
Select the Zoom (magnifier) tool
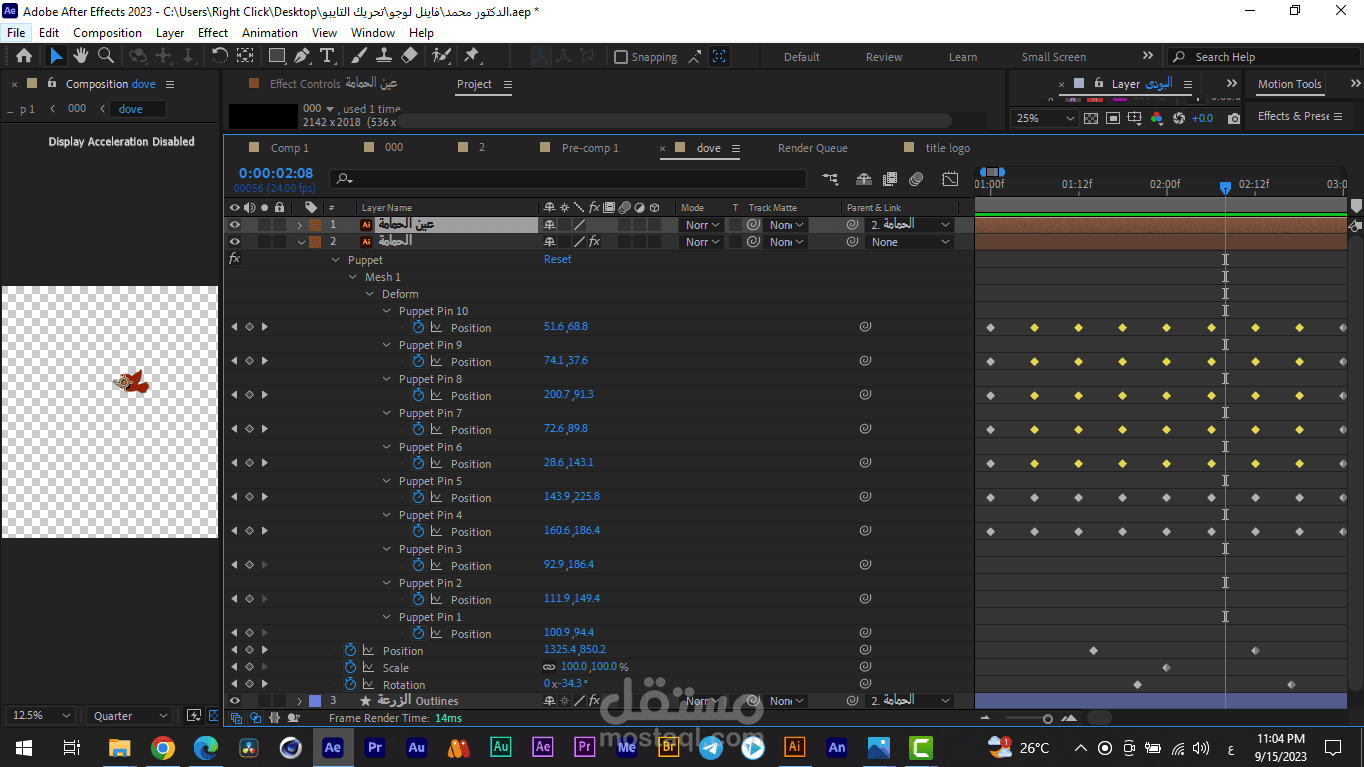[105, 56]
